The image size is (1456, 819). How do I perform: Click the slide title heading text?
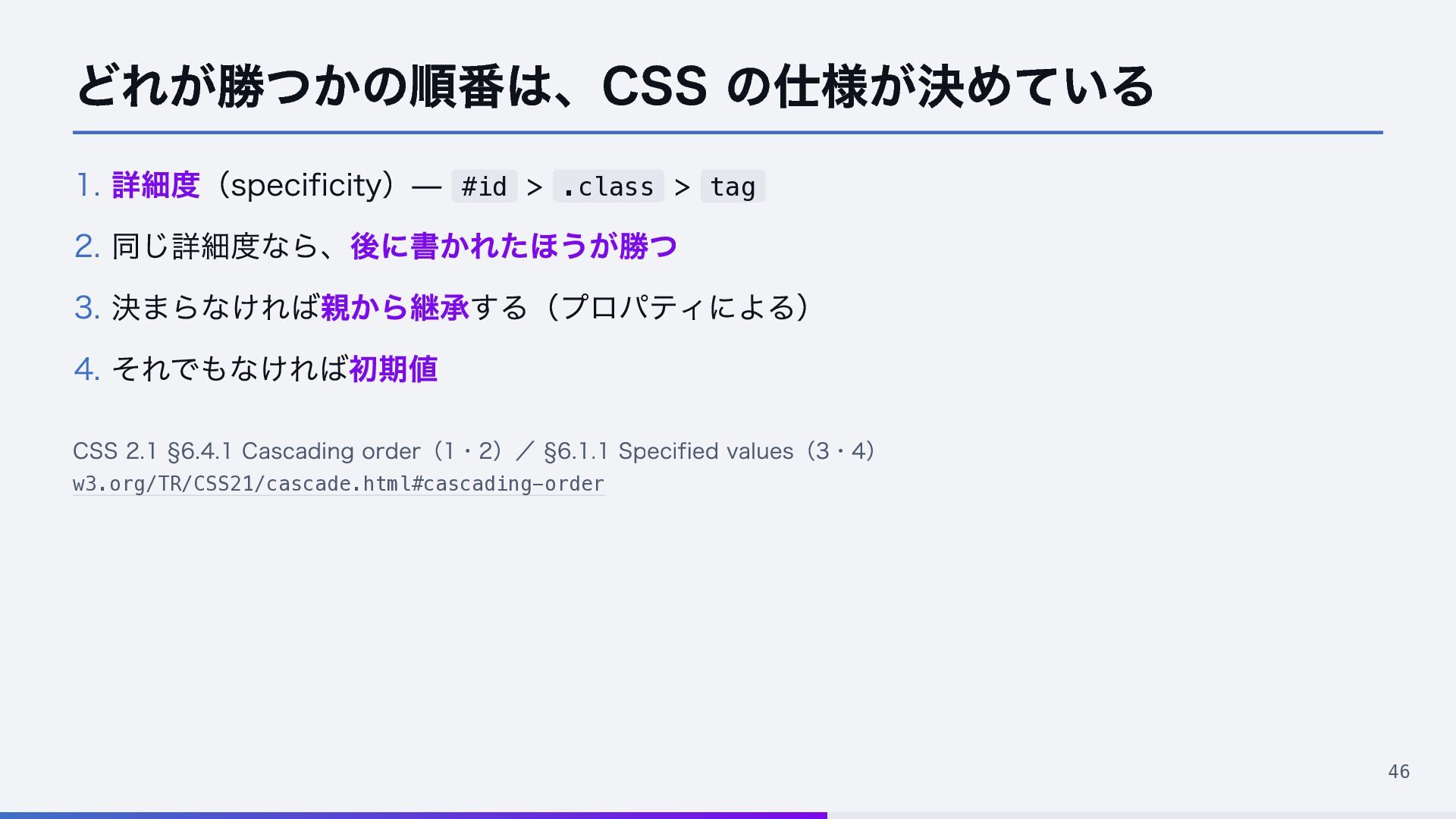click(615, 86)
